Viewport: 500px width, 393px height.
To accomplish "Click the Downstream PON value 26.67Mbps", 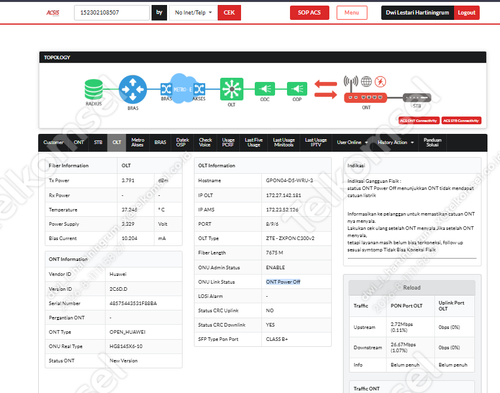I will coord(403,344).
